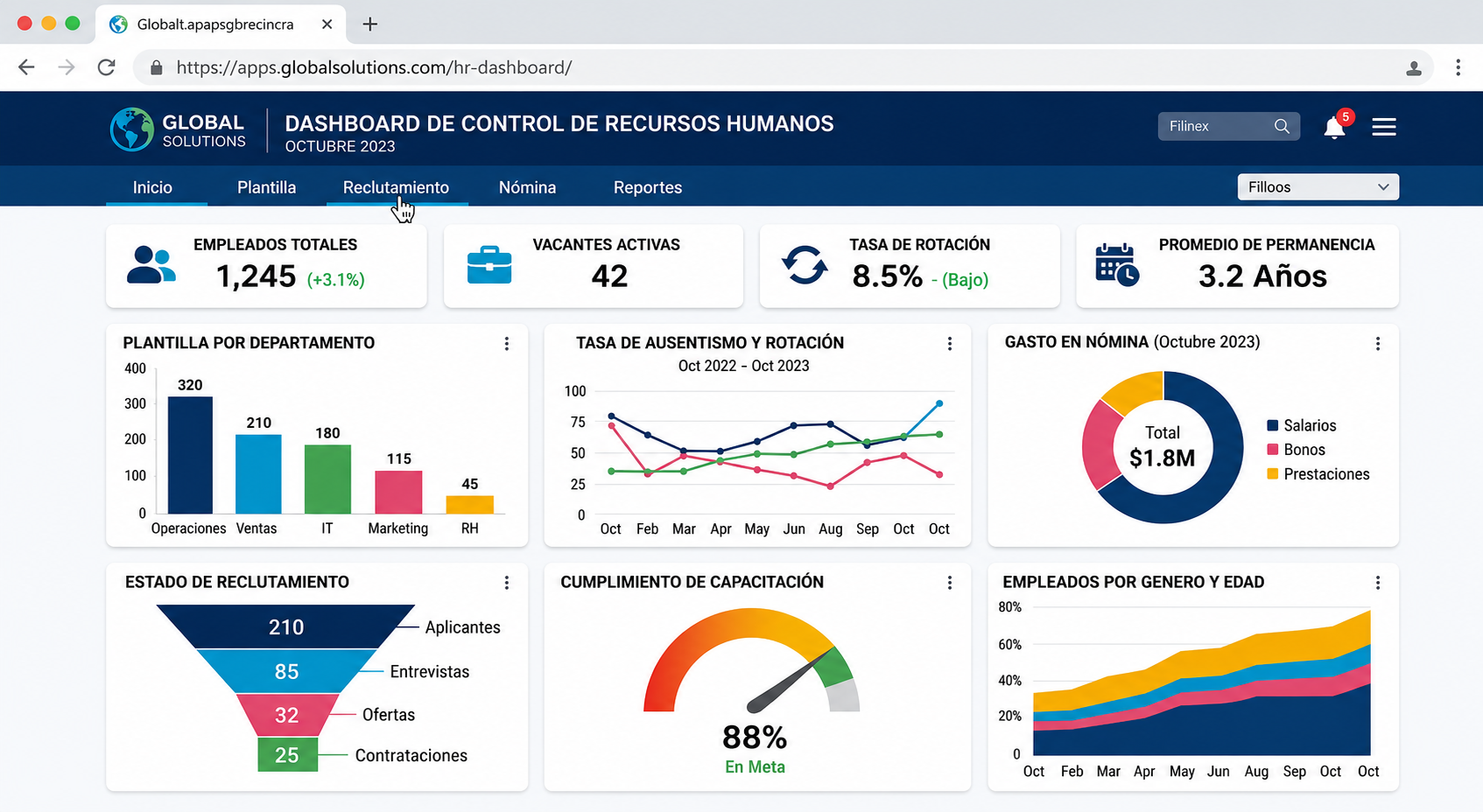Click the Ofertas funnel label

coord(389,715)
